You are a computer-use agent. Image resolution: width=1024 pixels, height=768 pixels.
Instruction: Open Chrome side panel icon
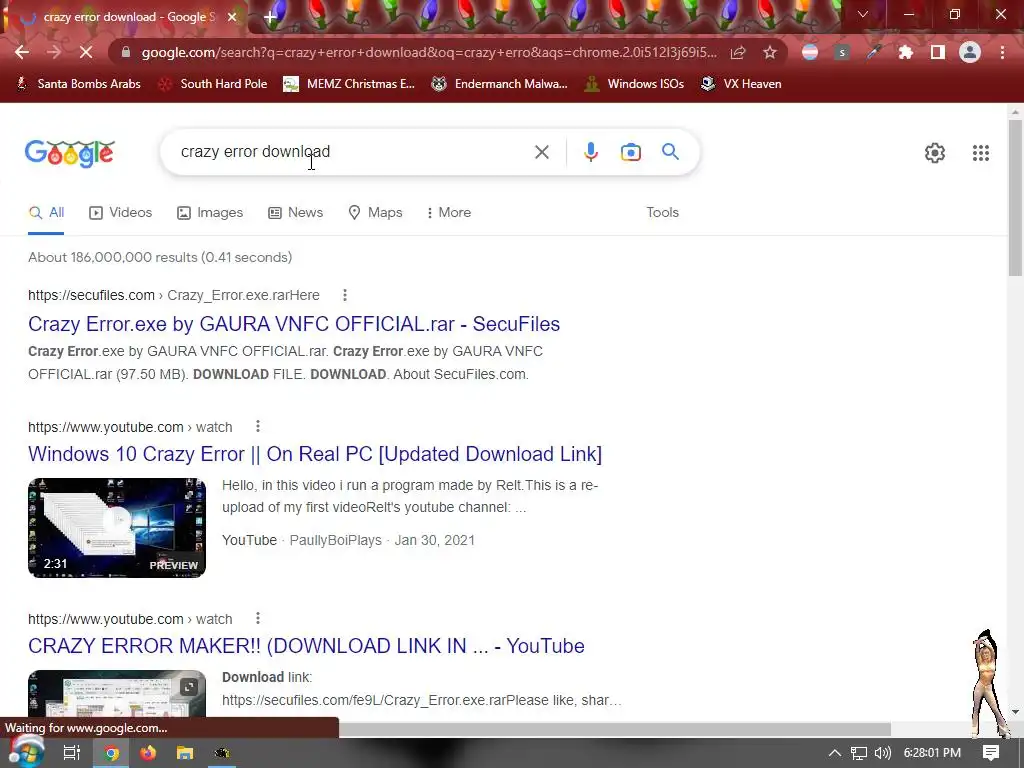click(938, 52)
